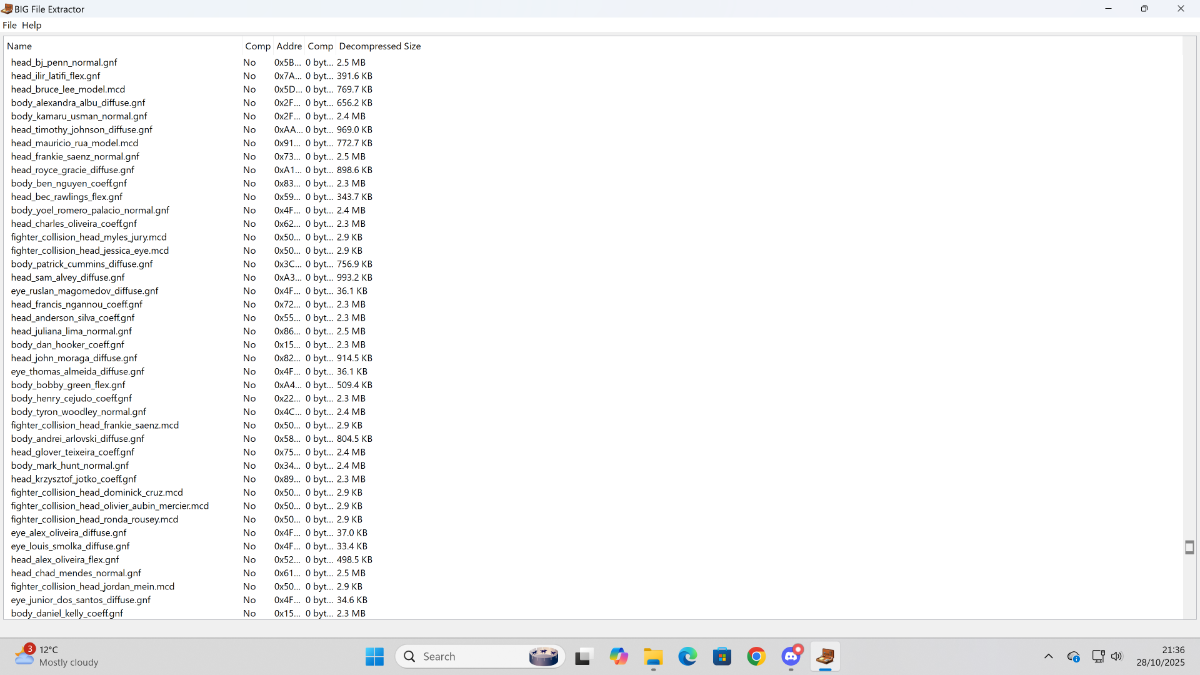Click the Microsoft Store taskbar icon
Image resolution: width=1200 pixels, height=675 pixels.
click(x=722, y=656)
